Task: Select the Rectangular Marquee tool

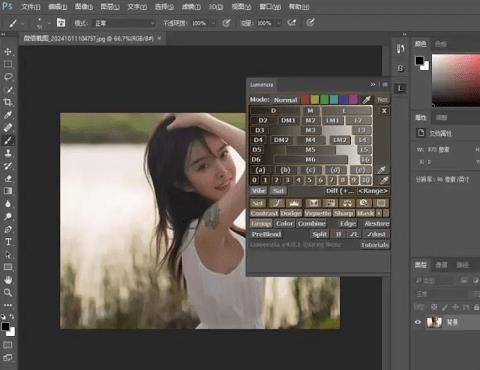Action: click(x=8, y=64)
